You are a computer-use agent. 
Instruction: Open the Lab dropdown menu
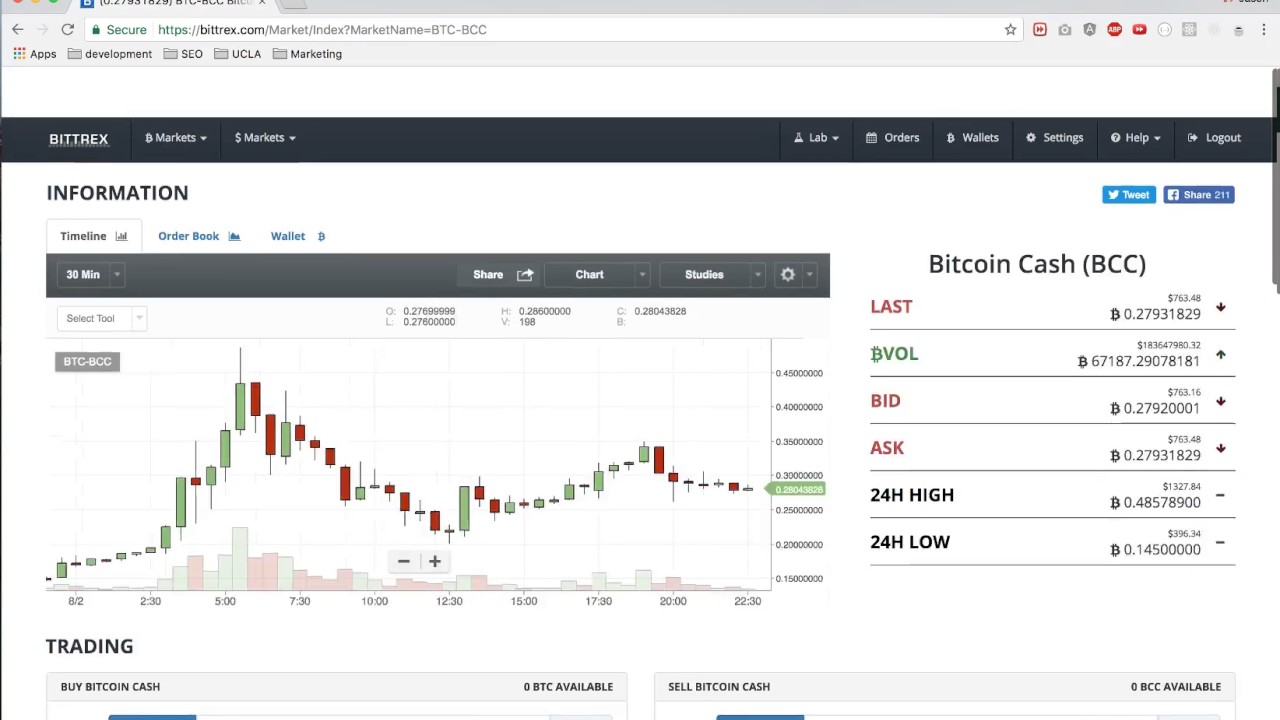(816, 138)
